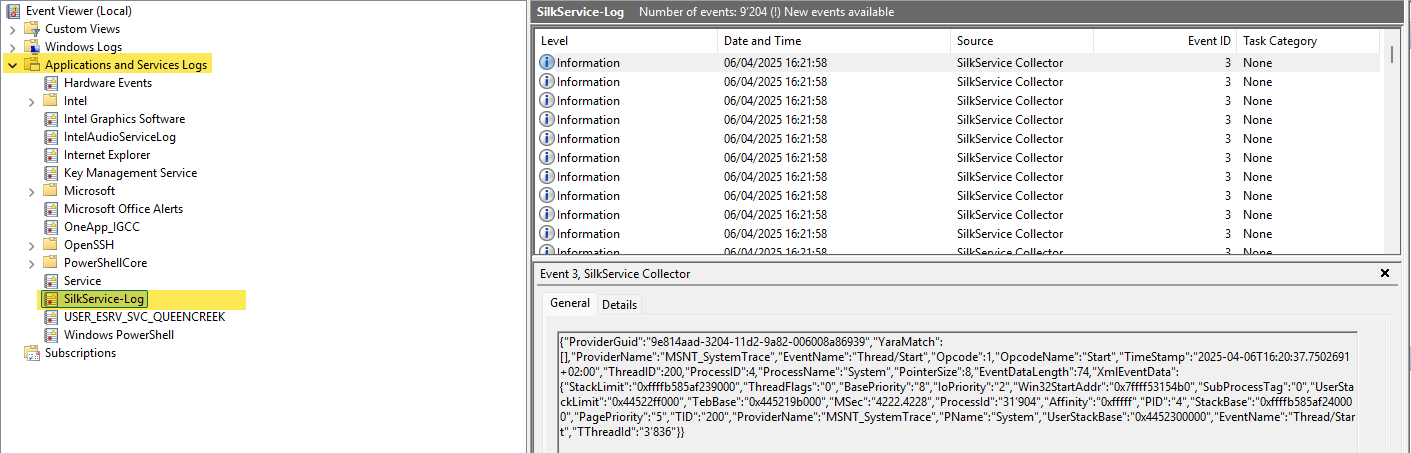
Task: Click the Intel folder icon
Action: coord(52,101)
